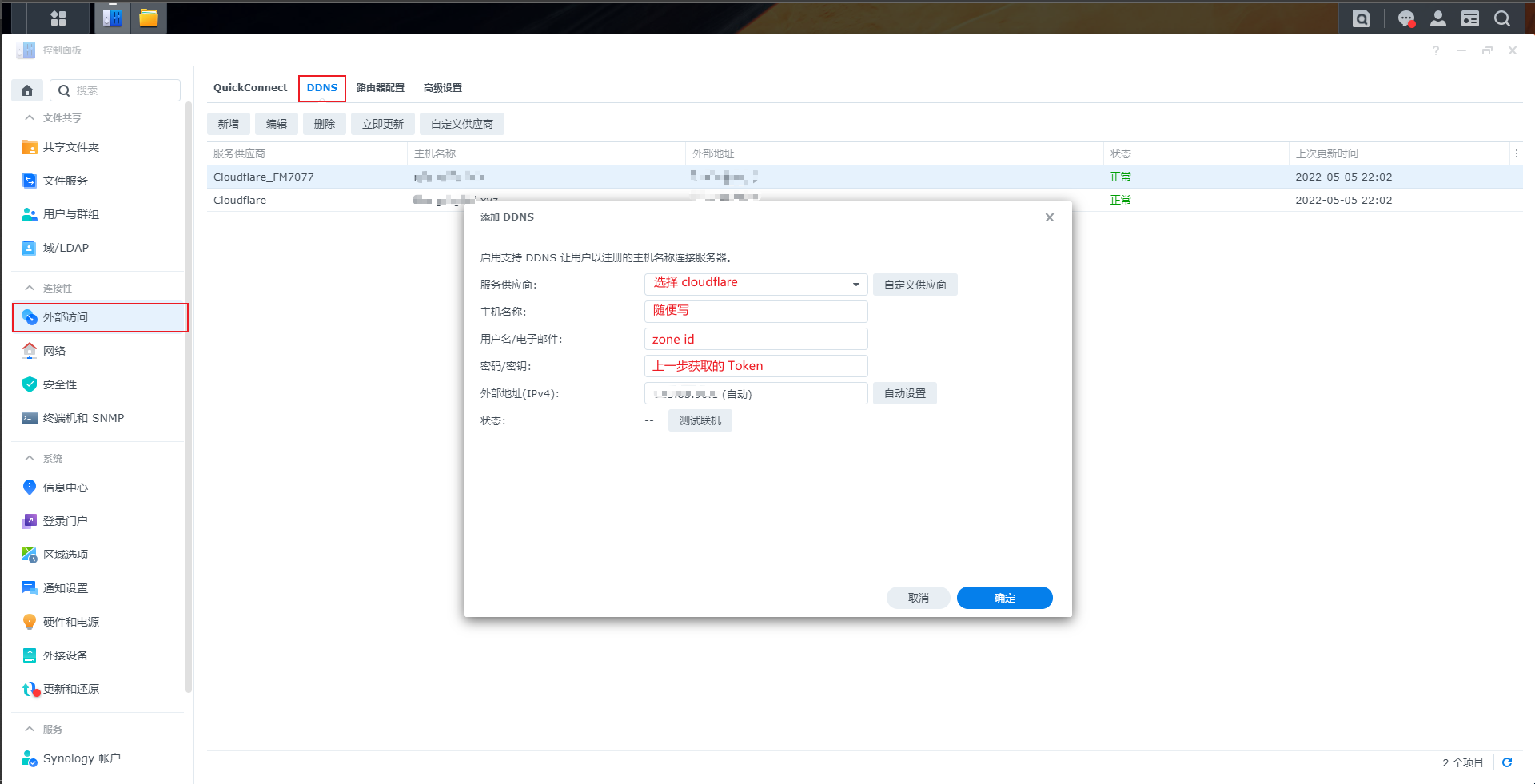Collapse the 系统 sidebar section
1535x784 pixels.
[30, 458]
